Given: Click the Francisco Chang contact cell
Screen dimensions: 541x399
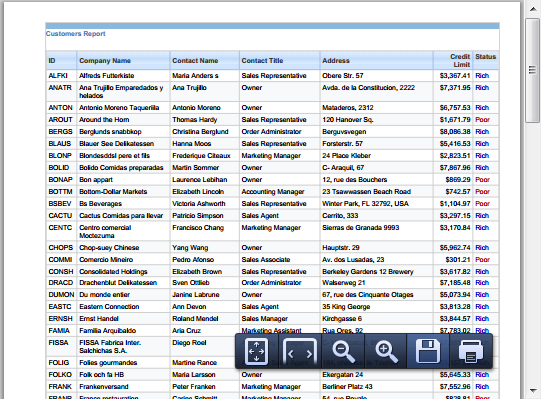Looking at the screenshot, I should pyautogui.click(x=205, y=232).
